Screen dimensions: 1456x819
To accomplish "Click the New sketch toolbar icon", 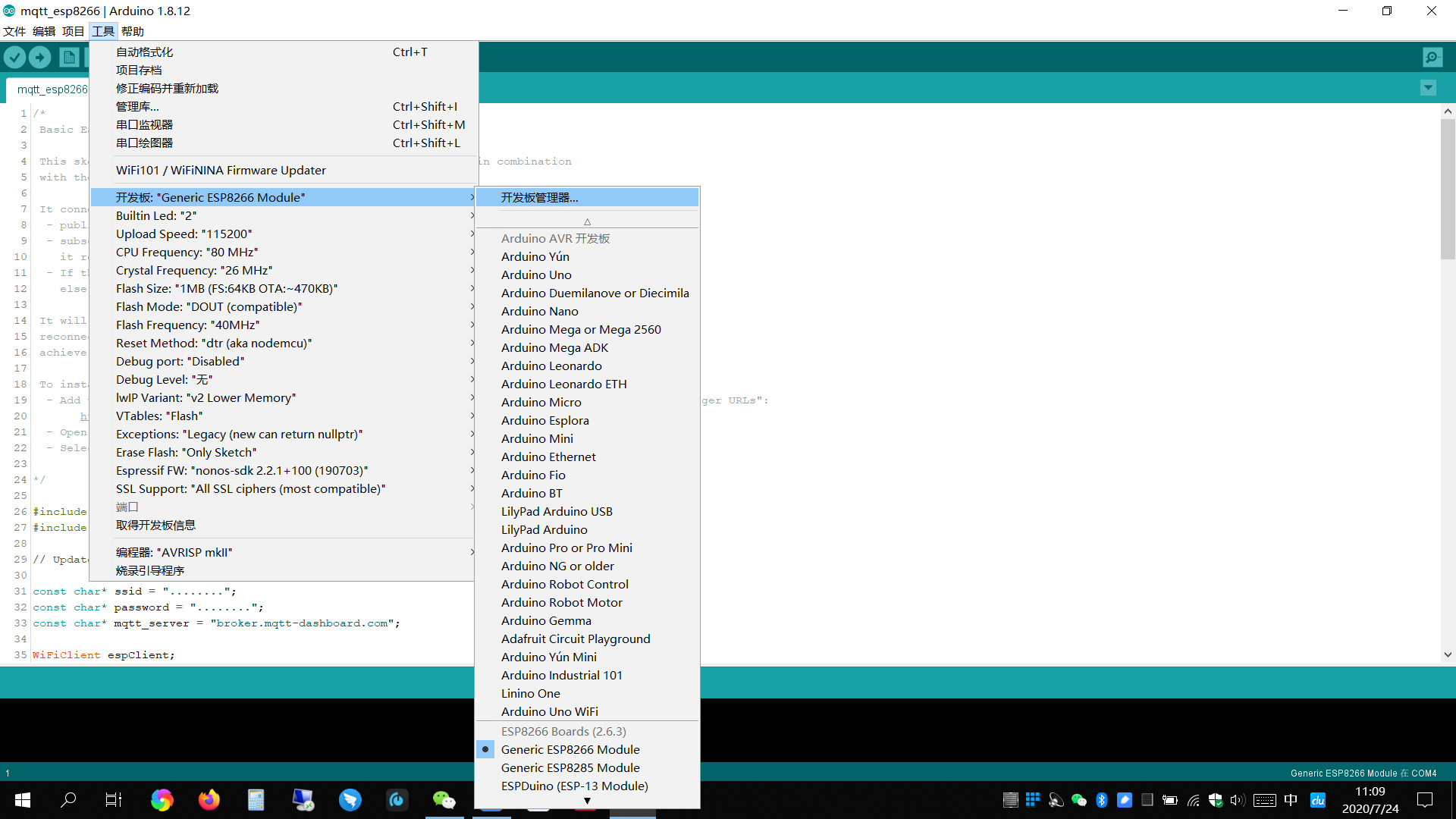I will (69, 57).
